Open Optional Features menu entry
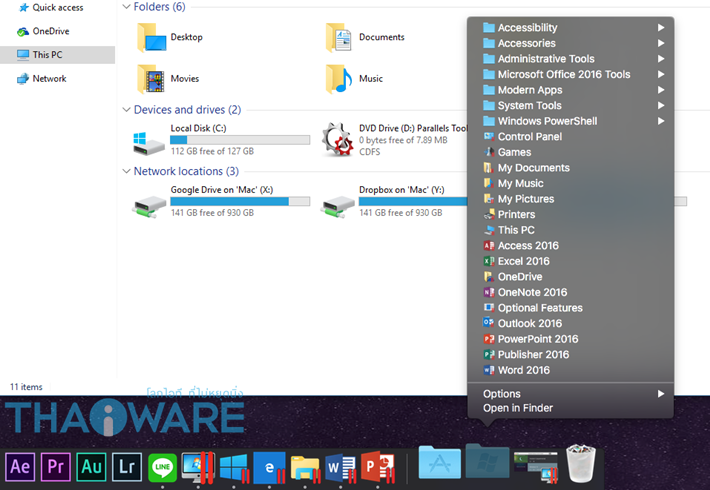This screenshot has height=490, width=710. 571,308
